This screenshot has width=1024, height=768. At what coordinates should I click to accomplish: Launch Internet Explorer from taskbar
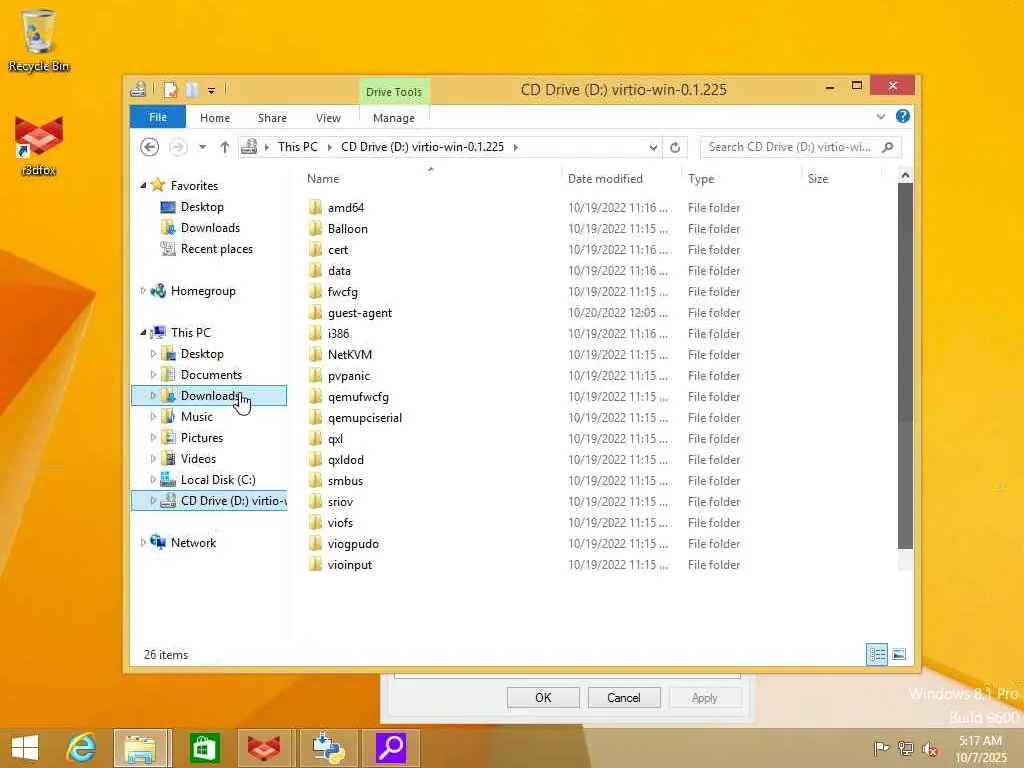(x=81, y=748)
